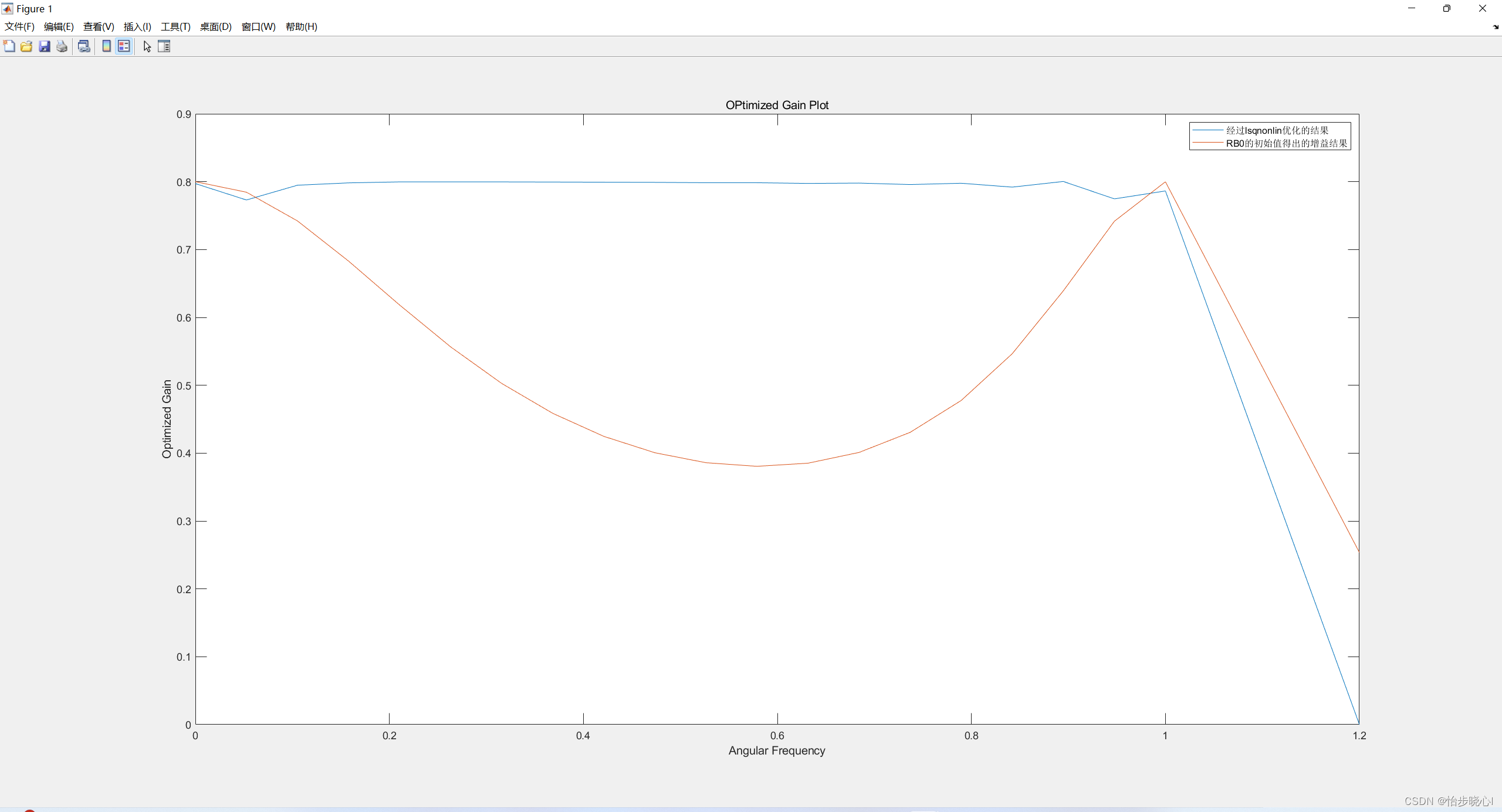Click the y-axis tick label 0.7
Screen dimensions: 1502x812
click(x=184, y=250)
